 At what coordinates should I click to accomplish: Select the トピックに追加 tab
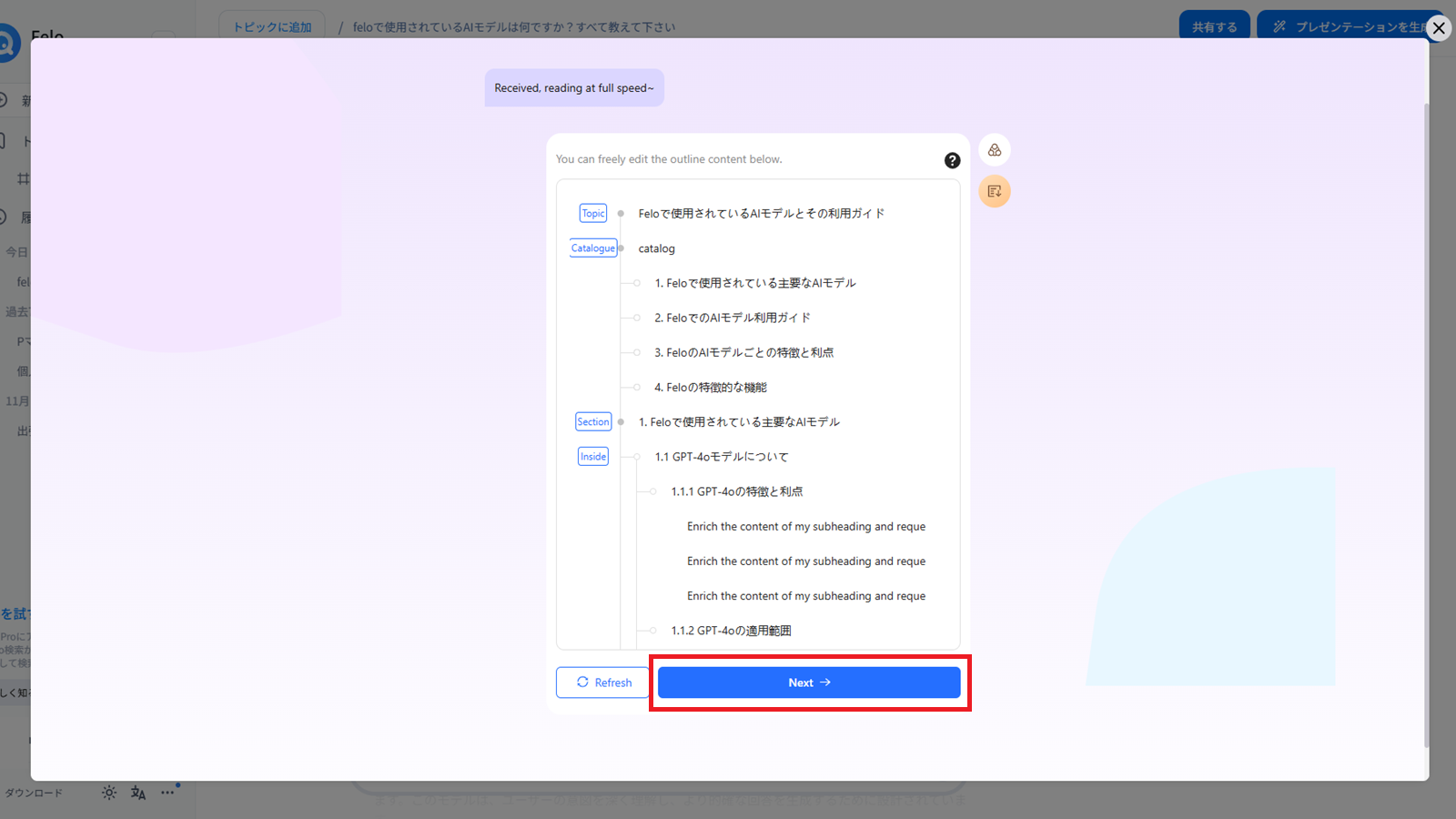point(271,27)
